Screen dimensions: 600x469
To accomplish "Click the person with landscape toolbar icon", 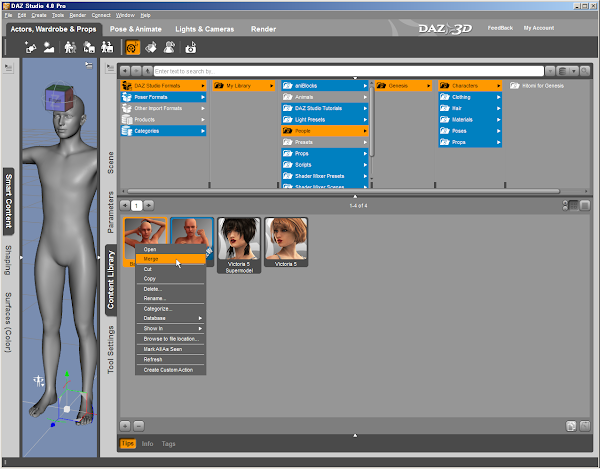I will click(49, 48).
